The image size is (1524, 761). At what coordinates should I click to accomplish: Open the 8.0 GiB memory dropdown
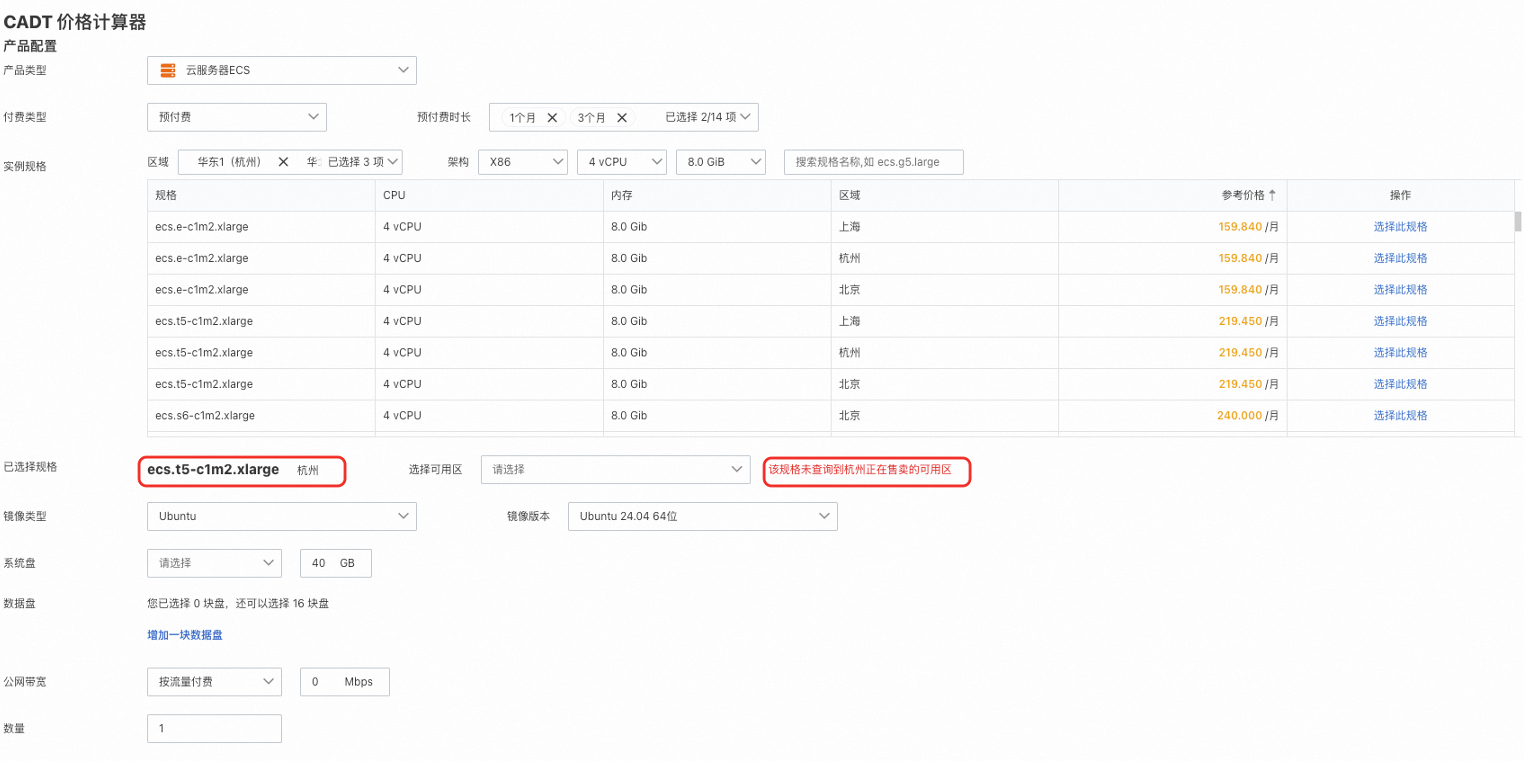(x=721, y=161)
